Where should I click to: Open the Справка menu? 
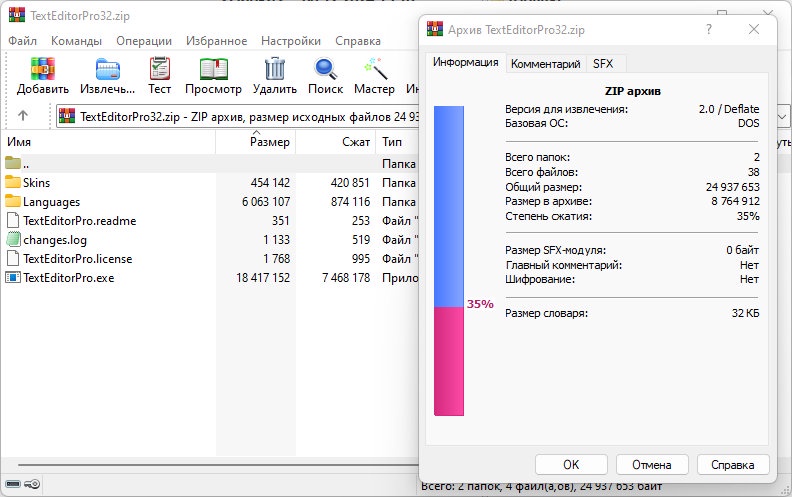358,41
